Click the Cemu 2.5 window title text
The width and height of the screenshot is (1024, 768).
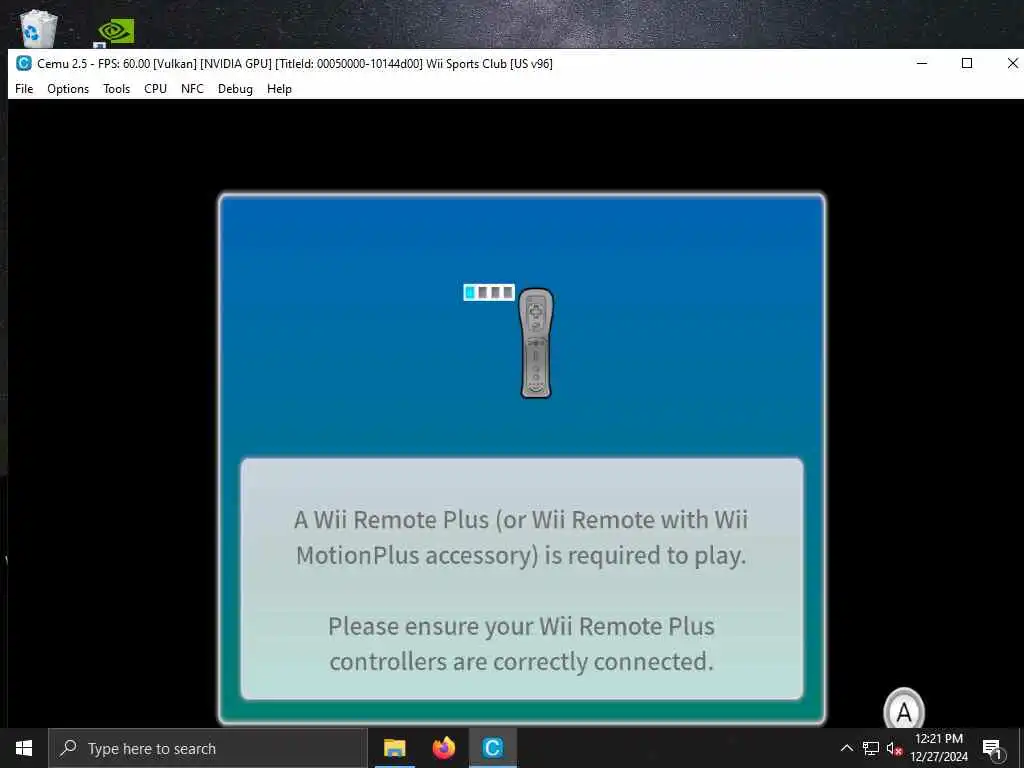click(295, 63)
